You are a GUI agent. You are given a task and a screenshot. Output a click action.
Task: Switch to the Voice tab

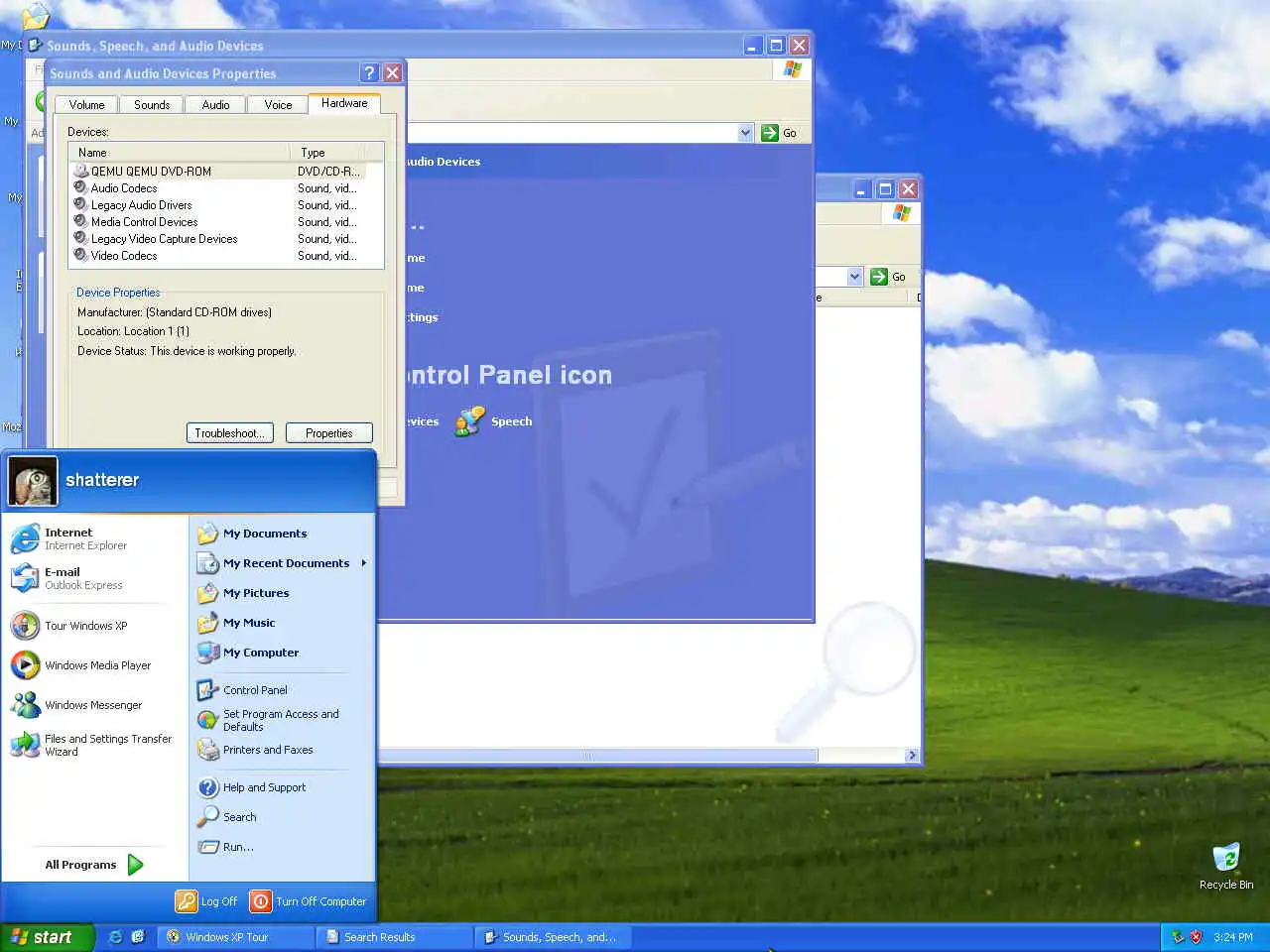pyautogui.click(x=278, y=105)
